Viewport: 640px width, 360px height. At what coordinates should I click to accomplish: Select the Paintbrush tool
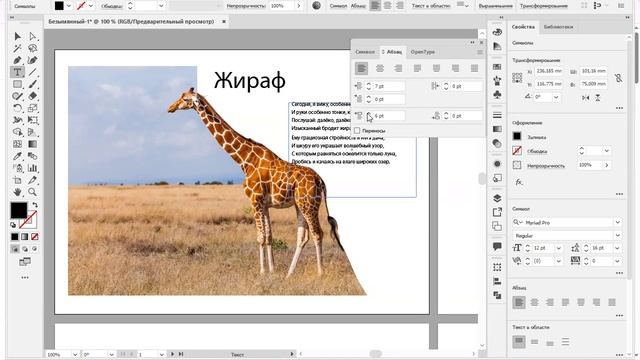(x=33, y=84)
